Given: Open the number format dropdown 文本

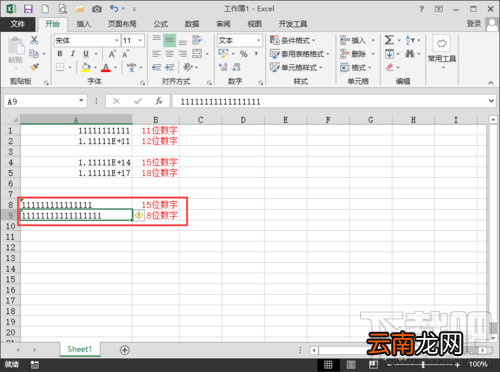Looking at the screenshot, I should tap(258, 40).
